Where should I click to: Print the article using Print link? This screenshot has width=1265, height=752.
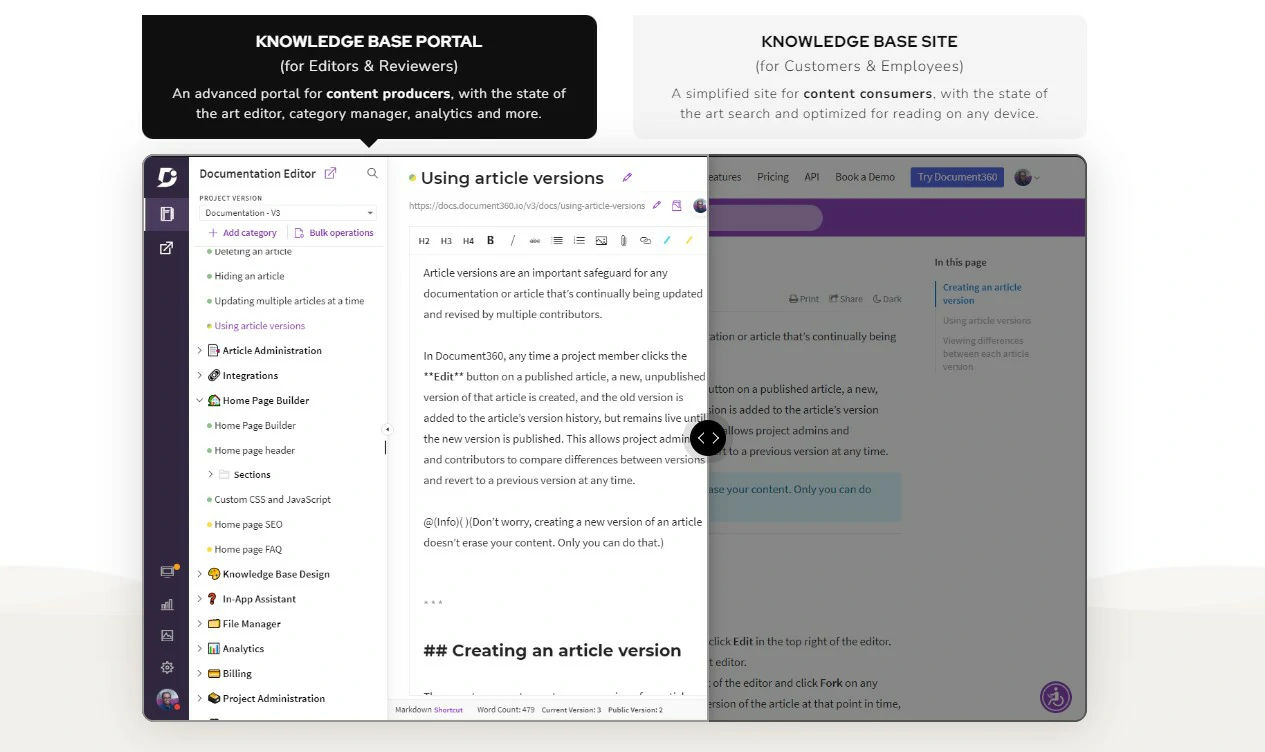(x=804, y=299)
